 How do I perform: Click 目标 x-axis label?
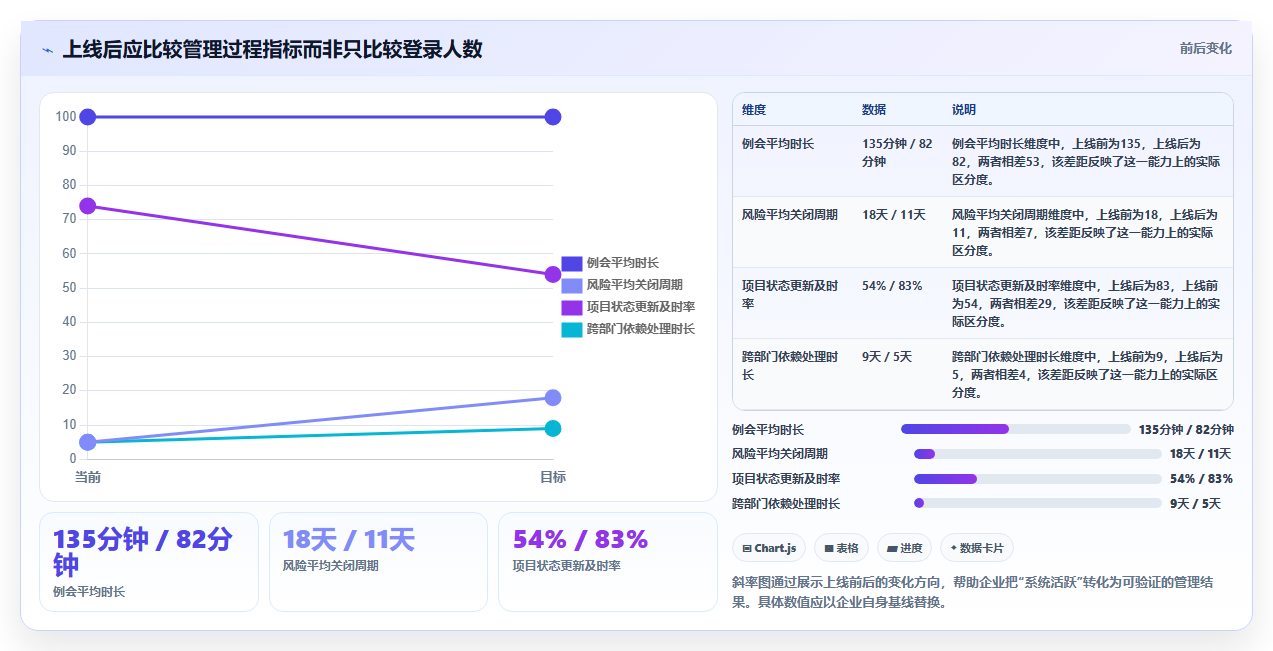(552, 478)
